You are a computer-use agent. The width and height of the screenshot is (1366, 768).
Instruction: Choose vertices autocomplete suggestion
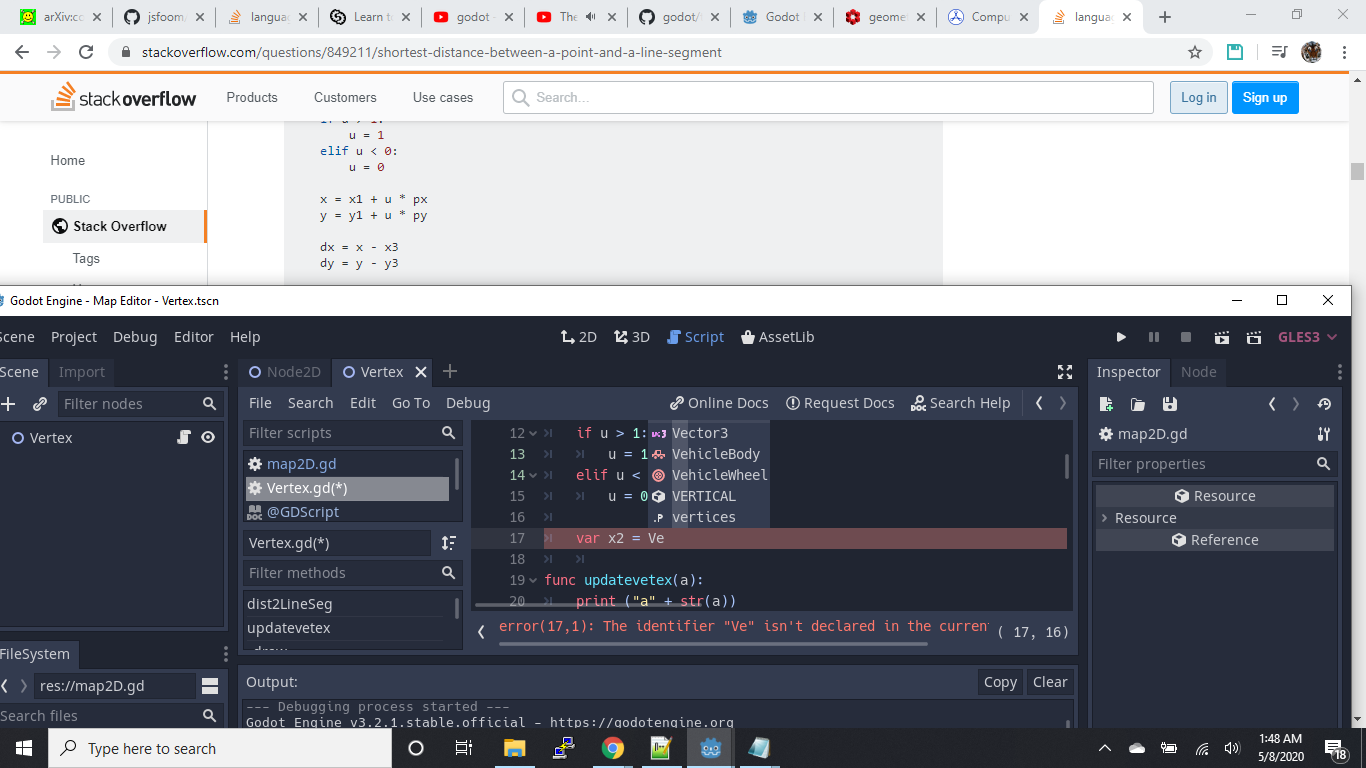[709, 517]
